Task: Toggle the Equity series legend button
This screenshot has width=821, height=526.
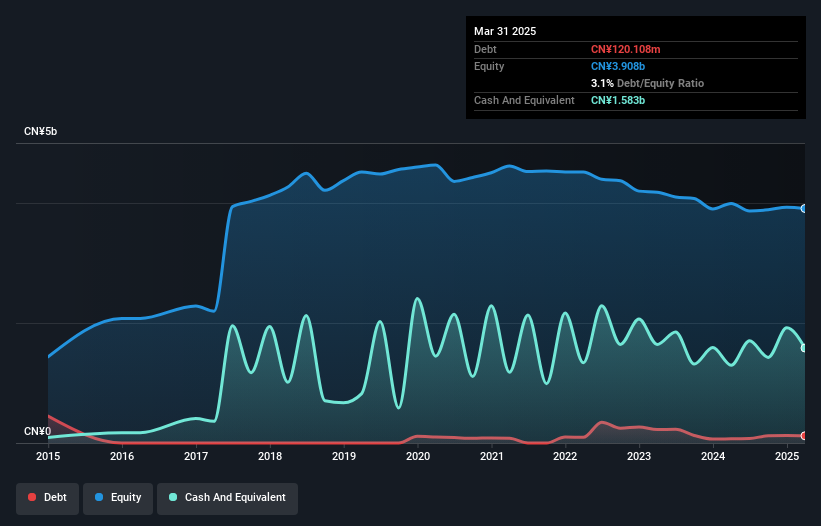Action: (118, 498)
